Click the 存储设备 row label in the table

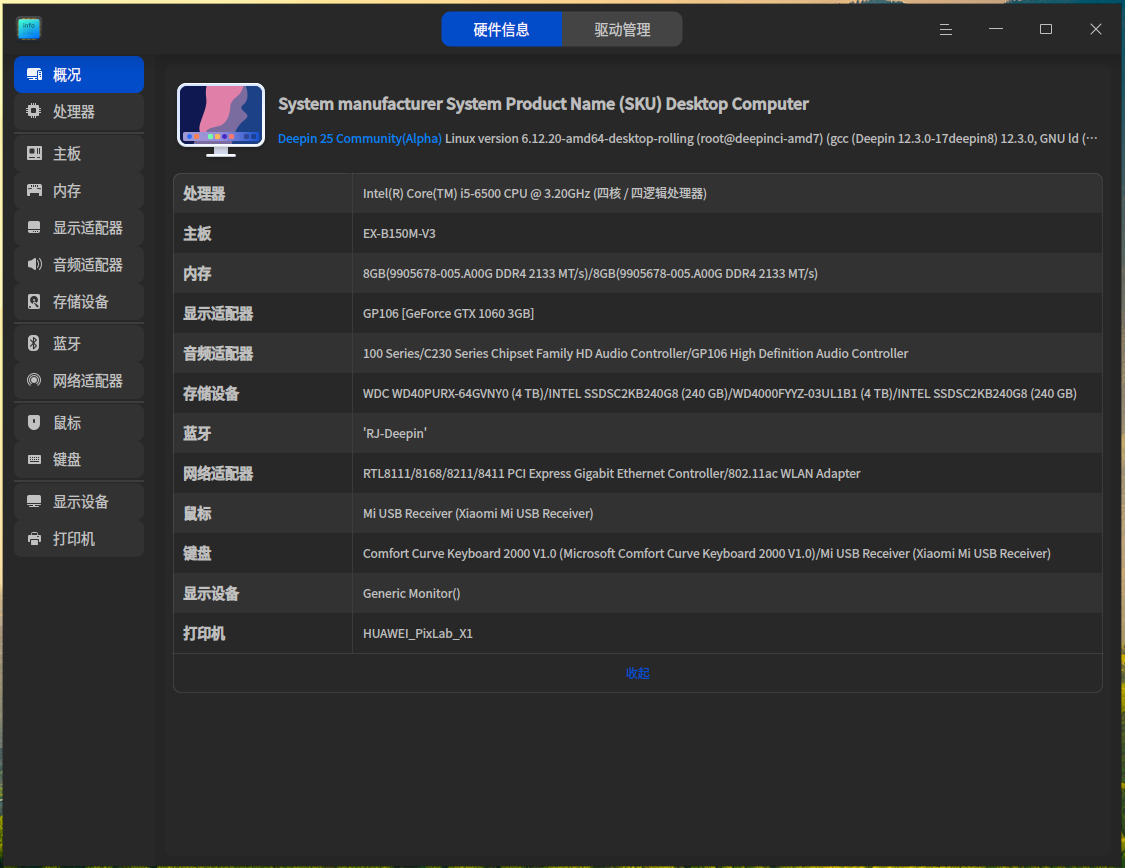point(211,394)
